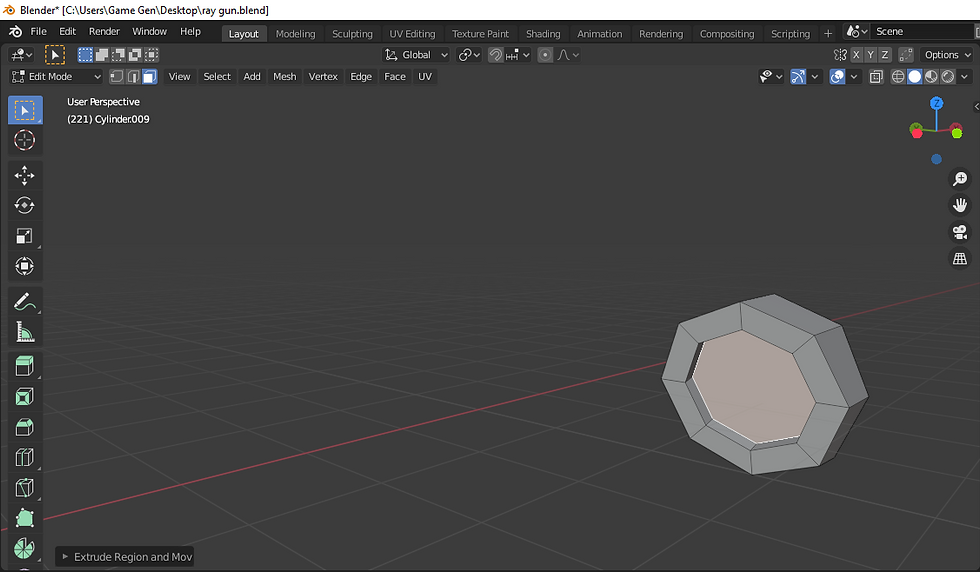Select the Annotate pencil tool
The width and height of the screenshot is (980, 572).
(x=25, y=302)
